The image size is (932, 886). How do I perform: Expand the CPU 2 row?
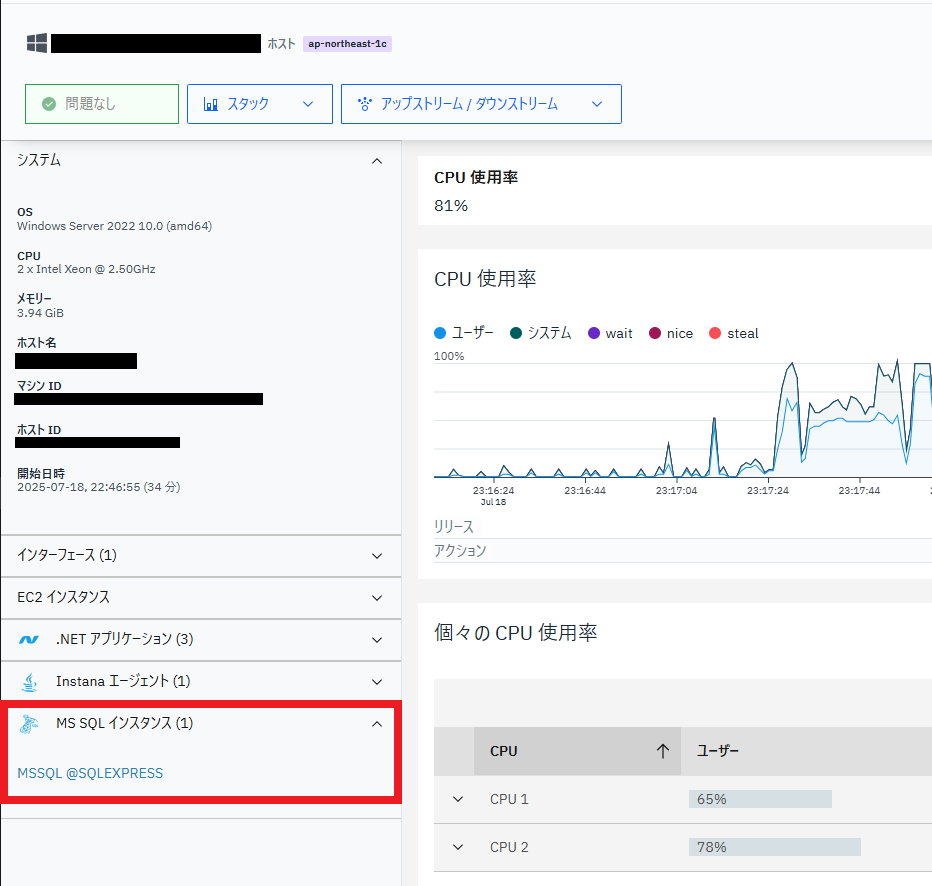pyautogui.click(x=458, y=847)
